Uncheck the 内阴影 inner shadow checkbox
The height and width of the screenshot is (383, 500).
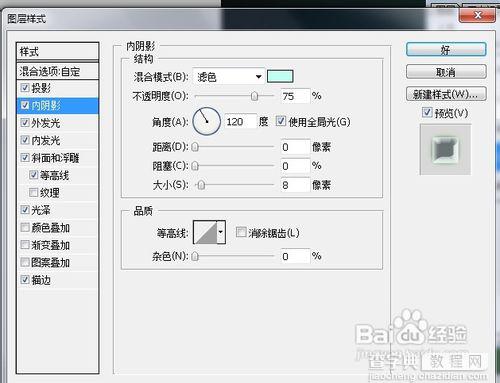coord(25,105)
